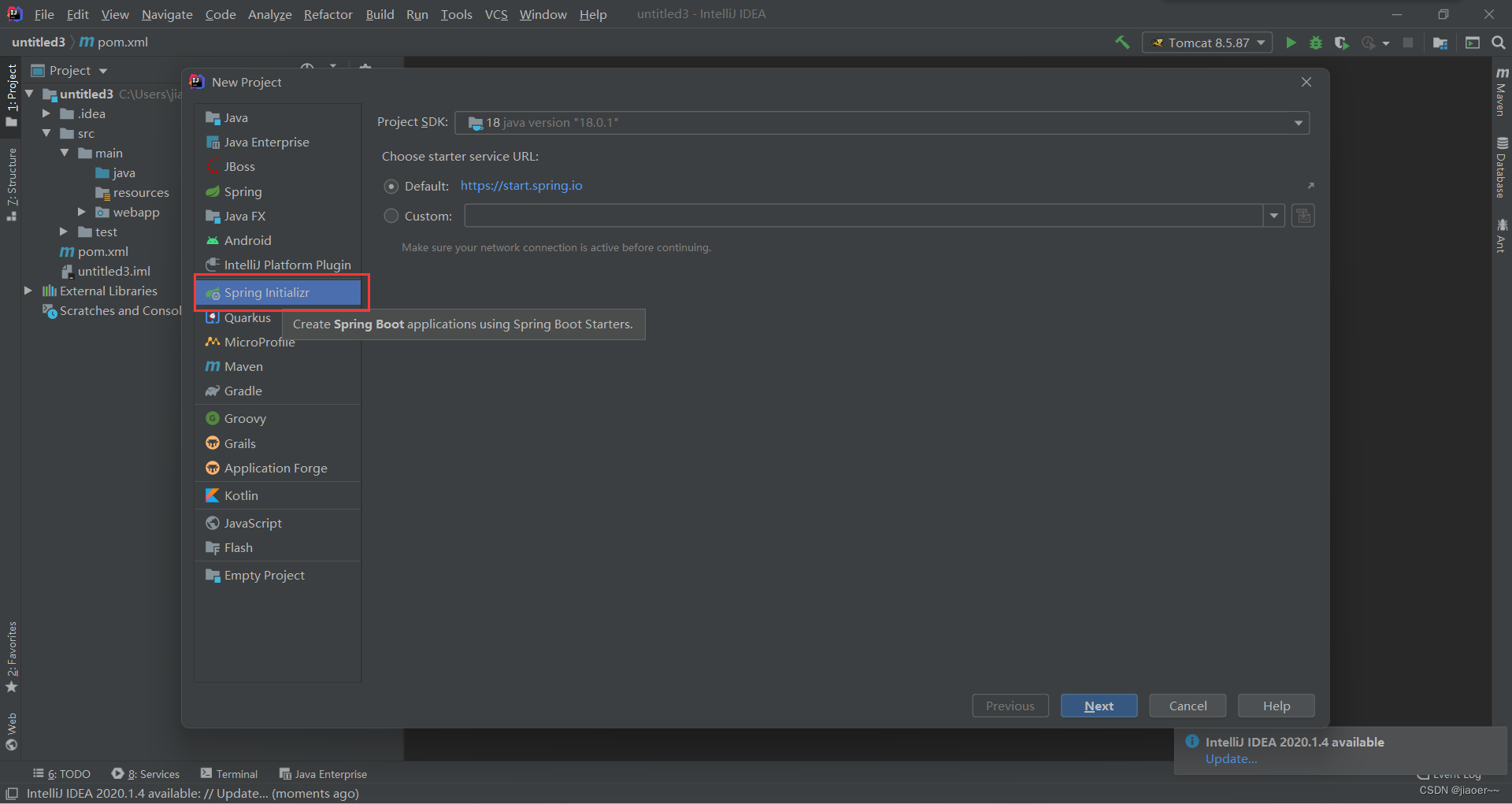Viewport: 1512px width, 804px height.
Task: Open the Database tool window
Action: [x=1502, y=168]
